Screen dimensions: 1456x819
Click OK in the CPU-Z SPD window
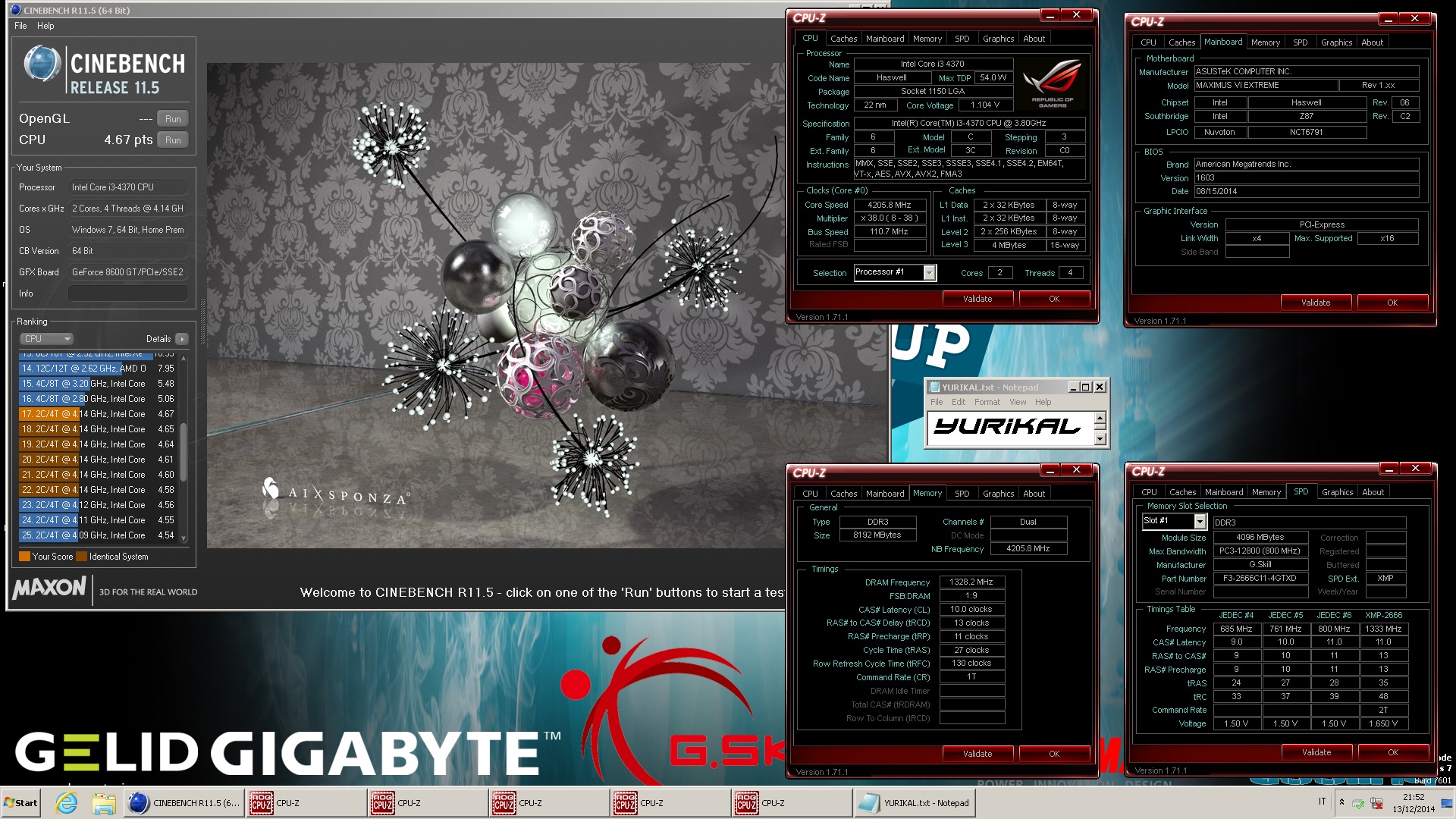1393,752
